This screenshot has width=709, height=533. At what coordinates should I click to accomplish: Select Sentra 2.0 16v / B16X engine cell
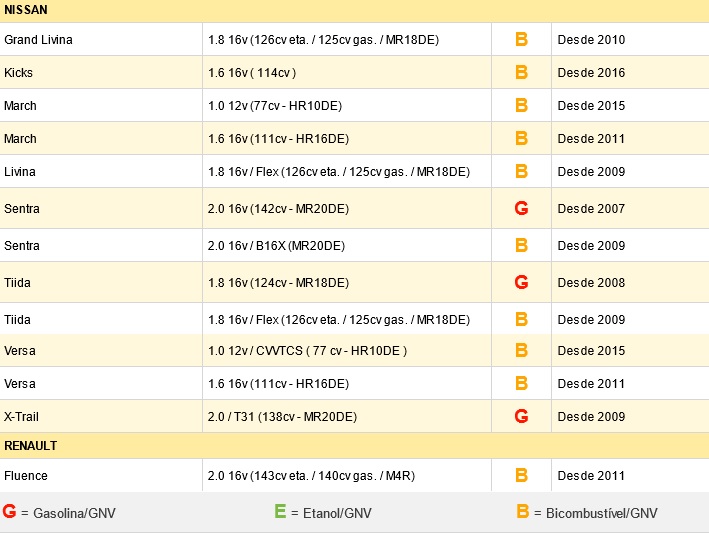pos(347,245)
